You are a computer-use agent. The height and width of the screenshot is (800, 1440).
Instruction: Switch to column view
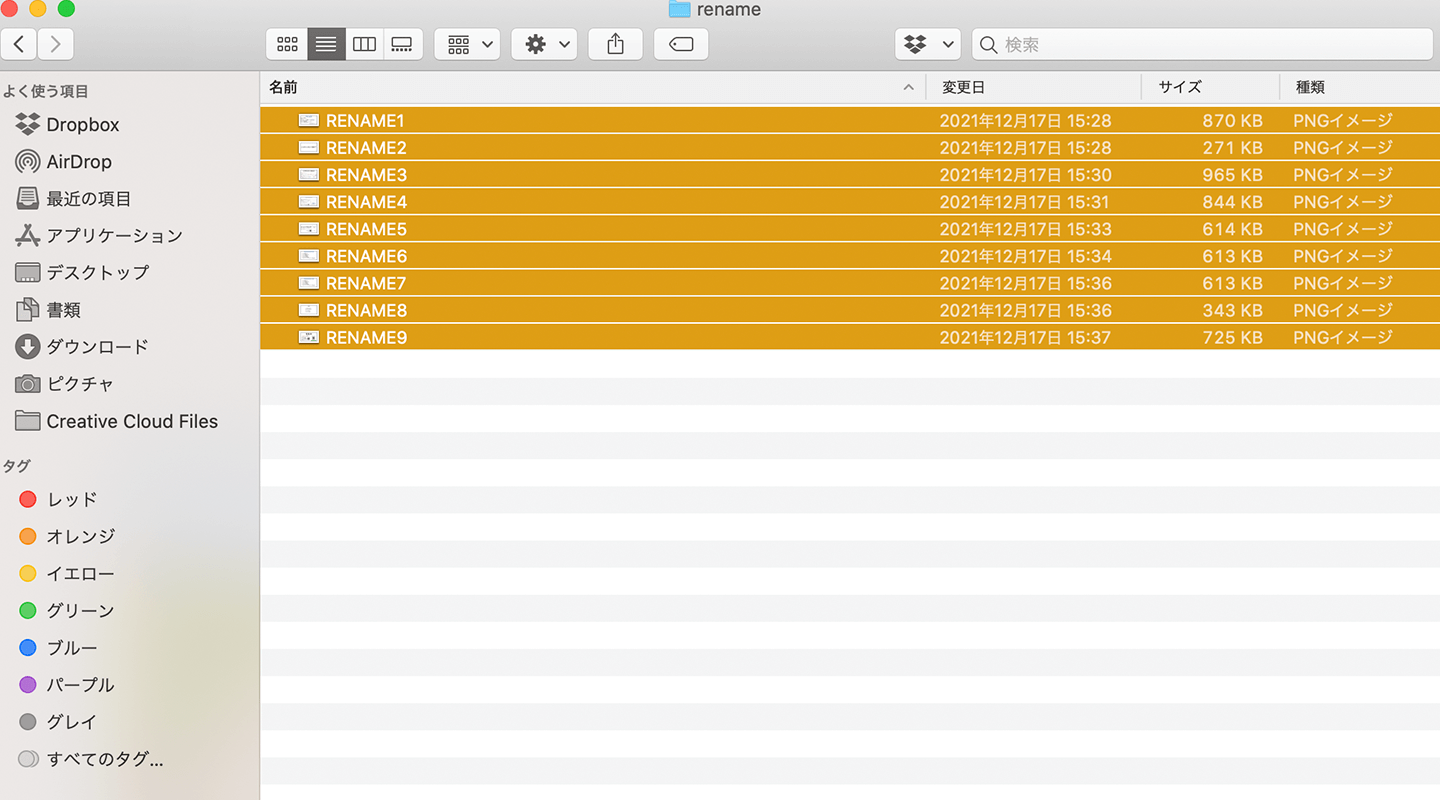tap(365, 44)
